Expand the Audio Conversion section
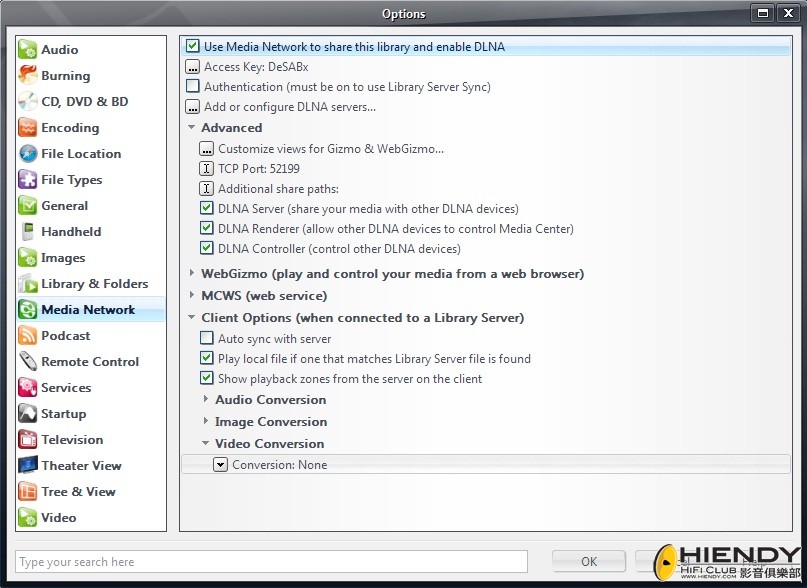 coord(205,399)
